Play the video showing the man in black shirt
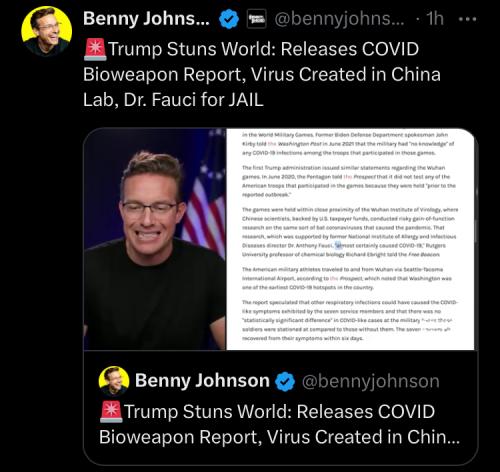 [155, 239]
